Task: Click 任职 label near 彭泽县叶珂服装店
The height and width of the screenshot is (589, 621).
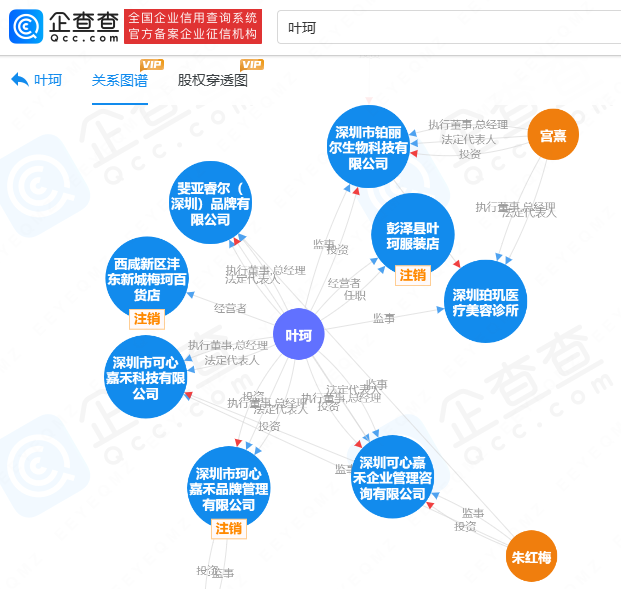Action: coord(355,295)
